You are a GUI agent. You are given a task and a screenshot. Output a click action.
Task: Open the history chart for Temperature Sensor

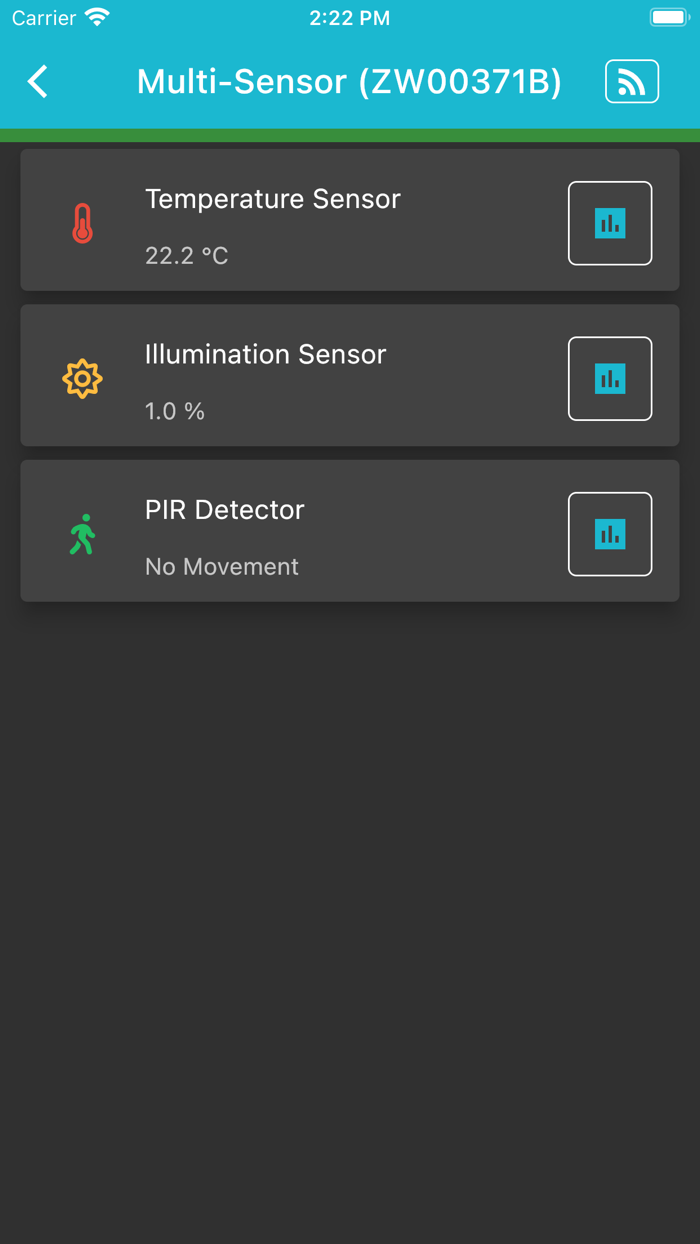[x=610, y=224]
